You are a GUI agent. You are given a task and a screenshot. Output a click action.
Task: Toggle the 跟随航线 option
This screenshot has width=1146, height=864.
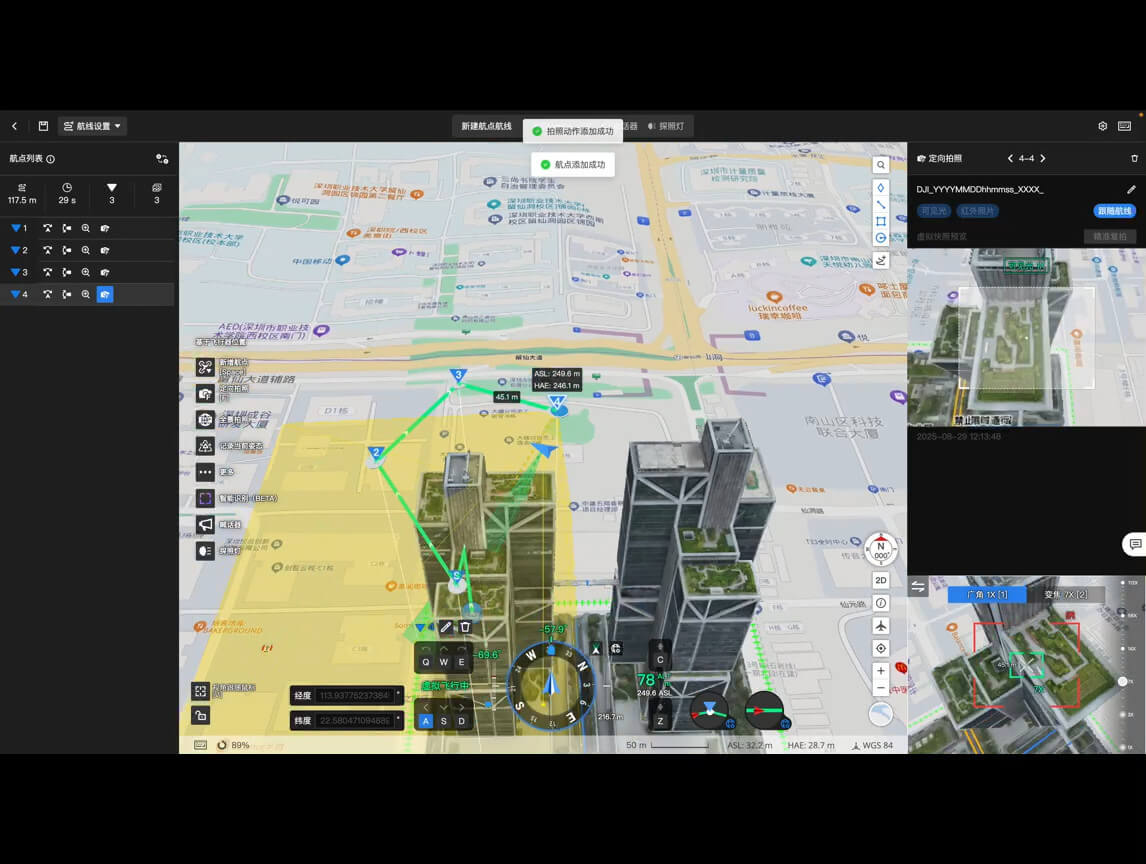[x=1115, y=211]
